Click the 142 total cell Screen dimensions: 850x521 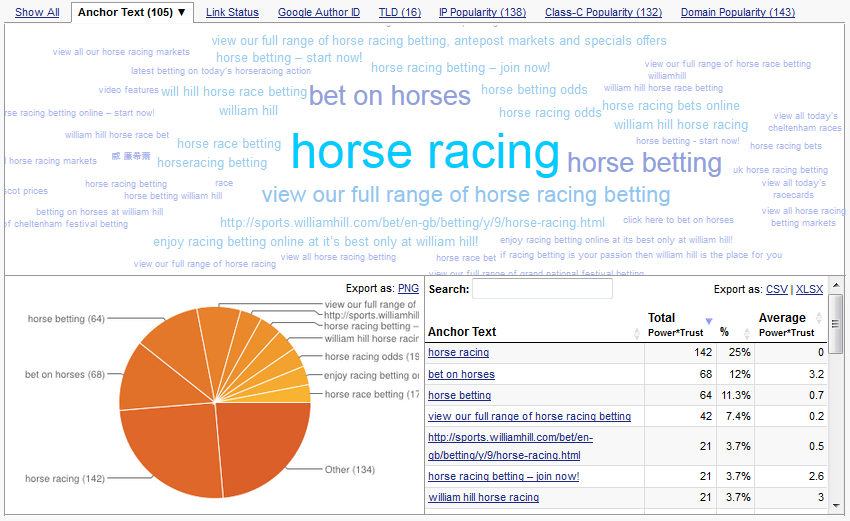coord(680,352)
